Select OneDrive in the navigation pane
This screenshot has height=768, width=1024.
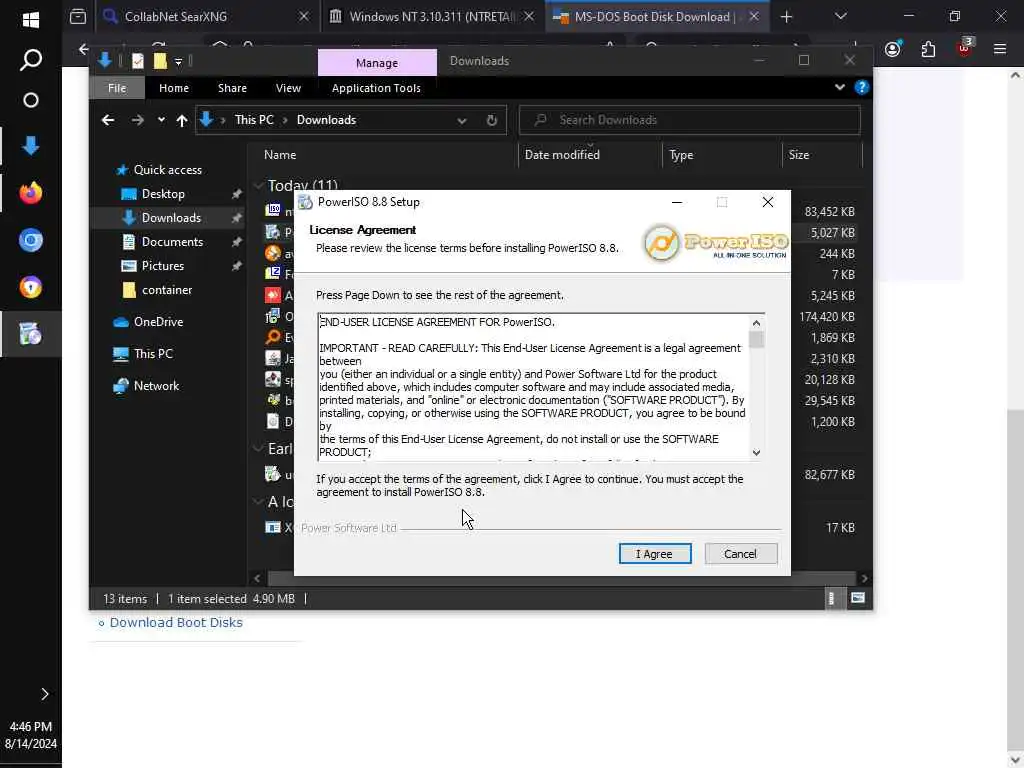[x=158, y=322]
